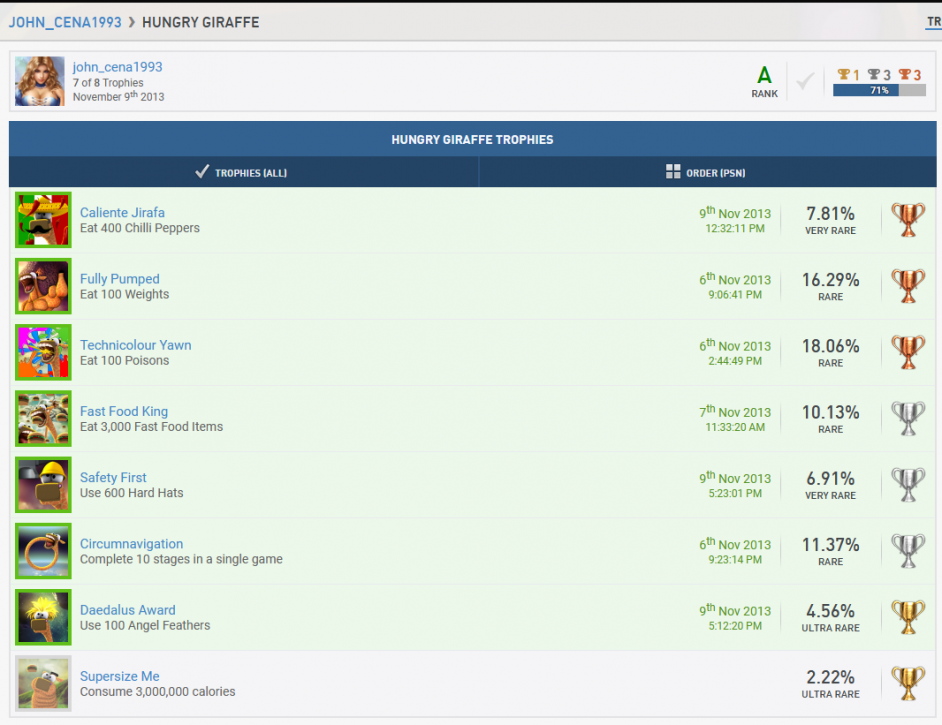Click the Caliente Jirafa trophy icon
This screenshot has height=725, width=942.
(43, 220)
